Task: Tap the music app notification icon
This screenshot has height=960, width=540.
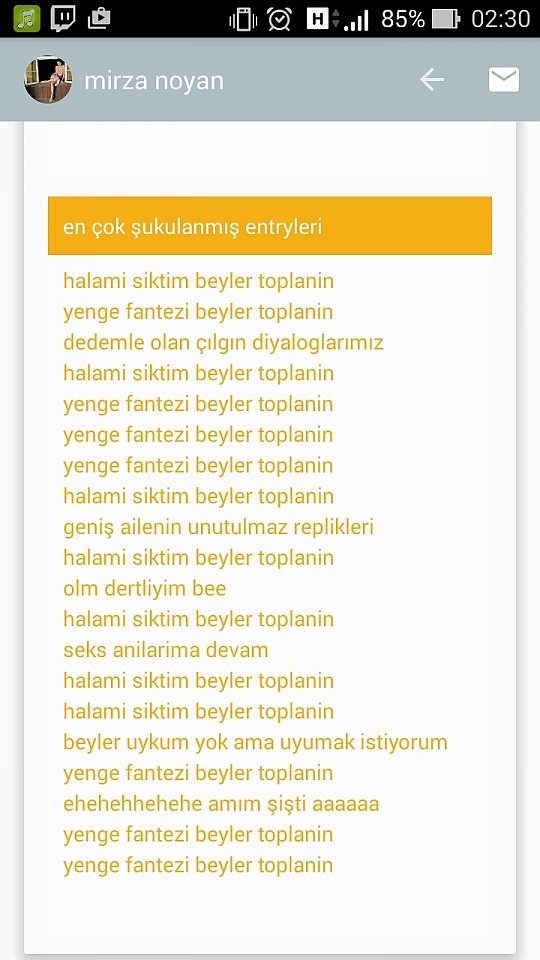Action: coord(26,19)
